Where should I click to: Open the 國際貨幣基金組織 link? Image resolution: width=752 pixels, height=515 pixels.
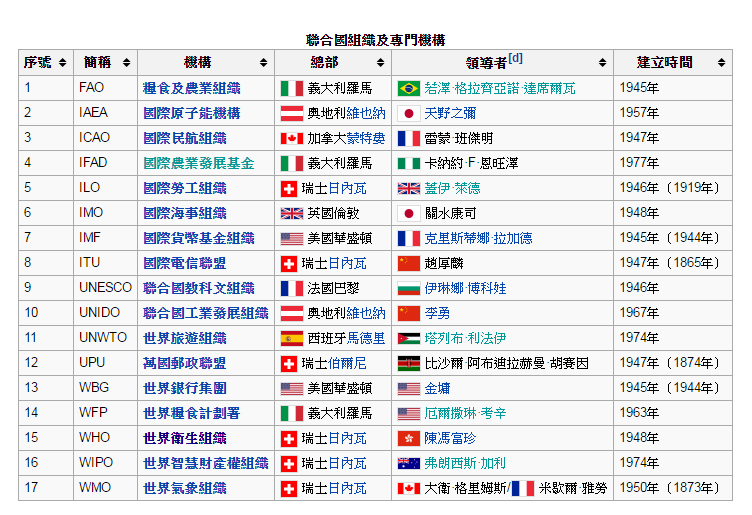[x=198, y=238]
